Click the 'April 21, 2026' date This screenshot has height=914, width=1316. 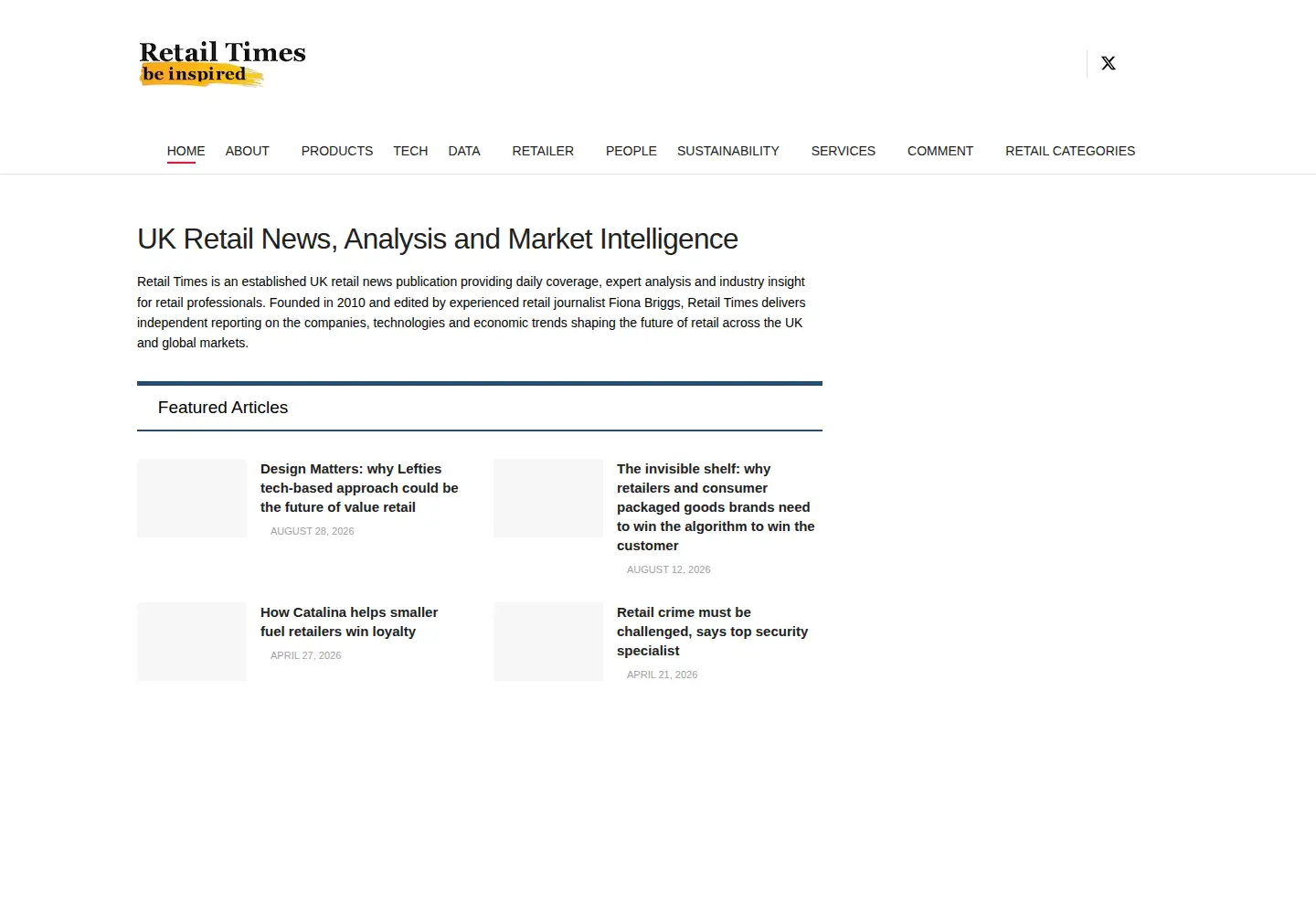coord(662,675)
